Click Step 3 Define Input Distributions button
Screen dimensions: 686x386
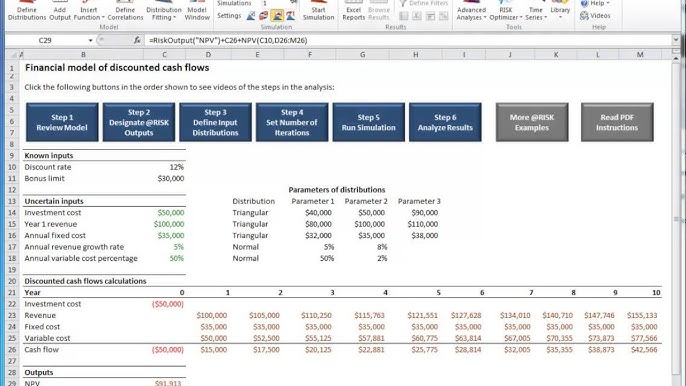click(215, 123)
